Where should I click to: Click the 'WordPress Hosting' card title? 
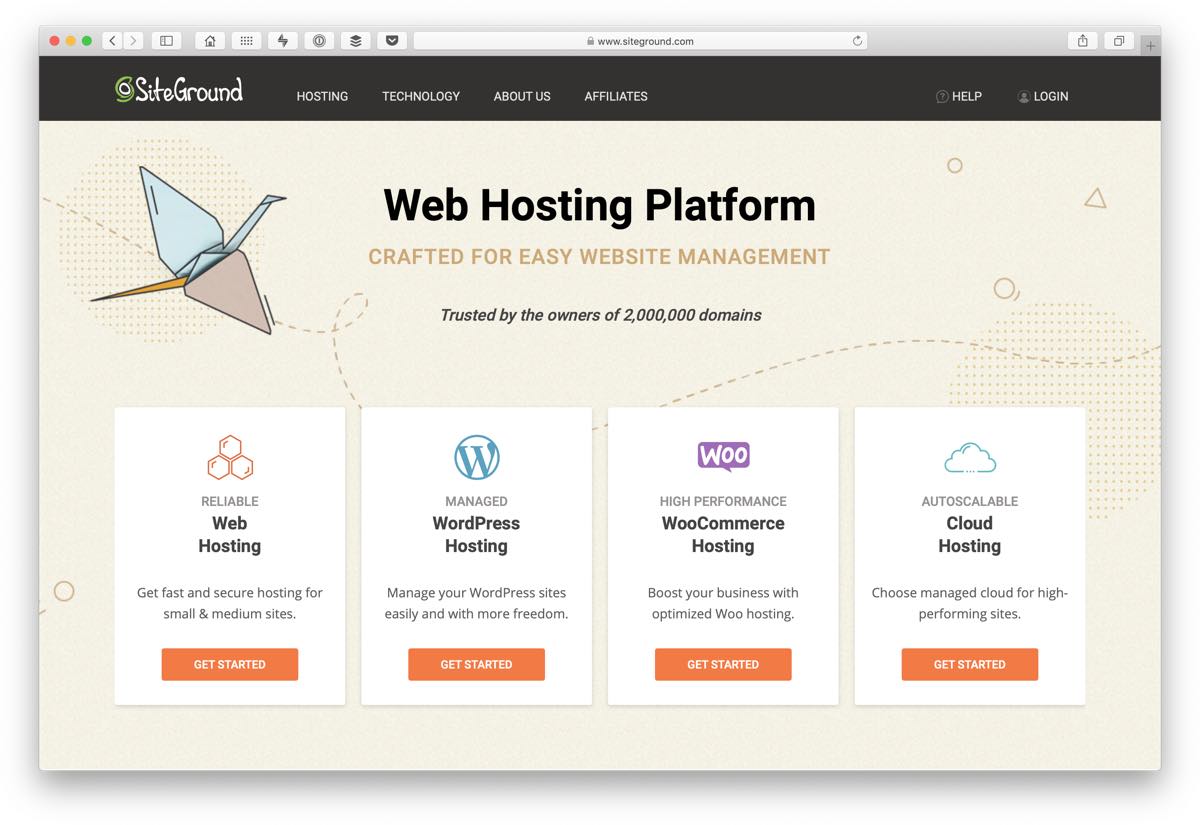[x=476, y=534]
